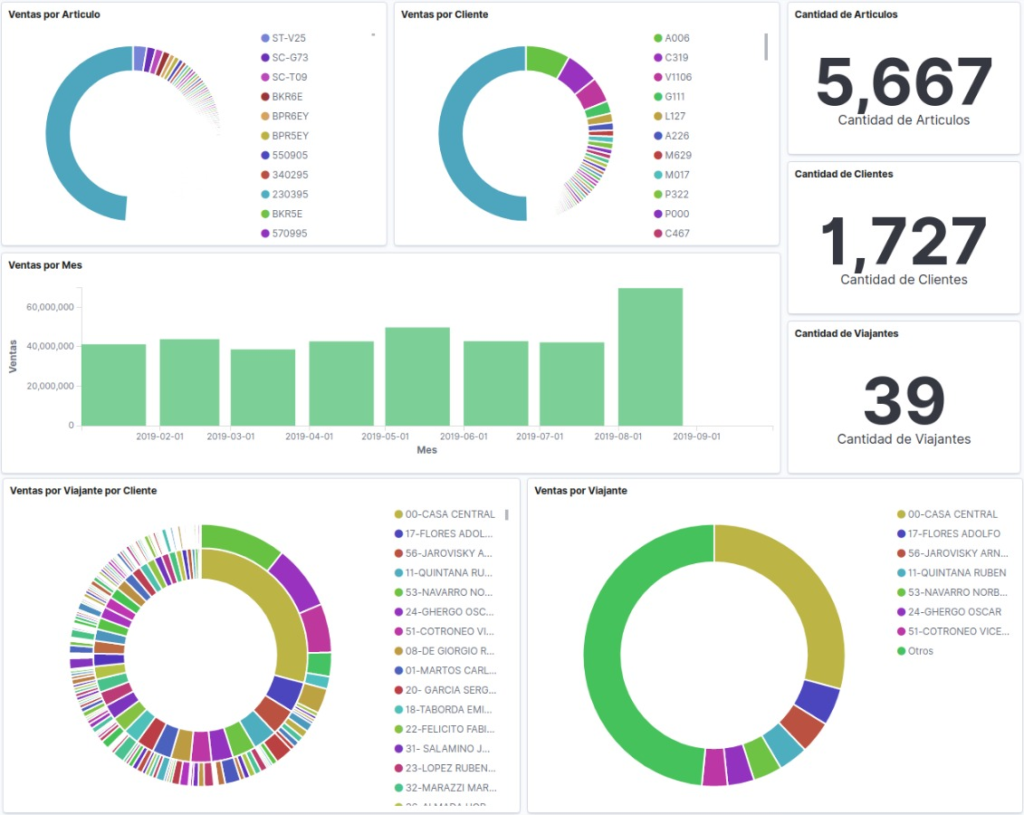Toggle the 550905 article legend item

tap(290, 156)
